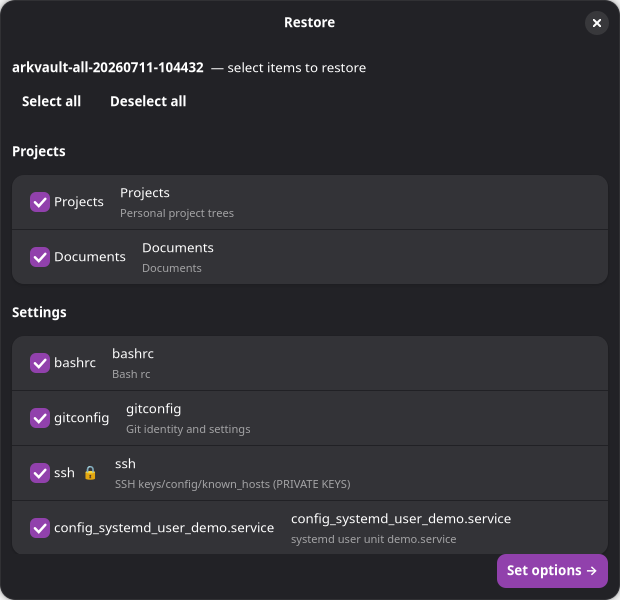Click the 'Personal project trees' description
The height and width of the screenshot is (600, 620).
pyautogui.click(x=177, y=213)
